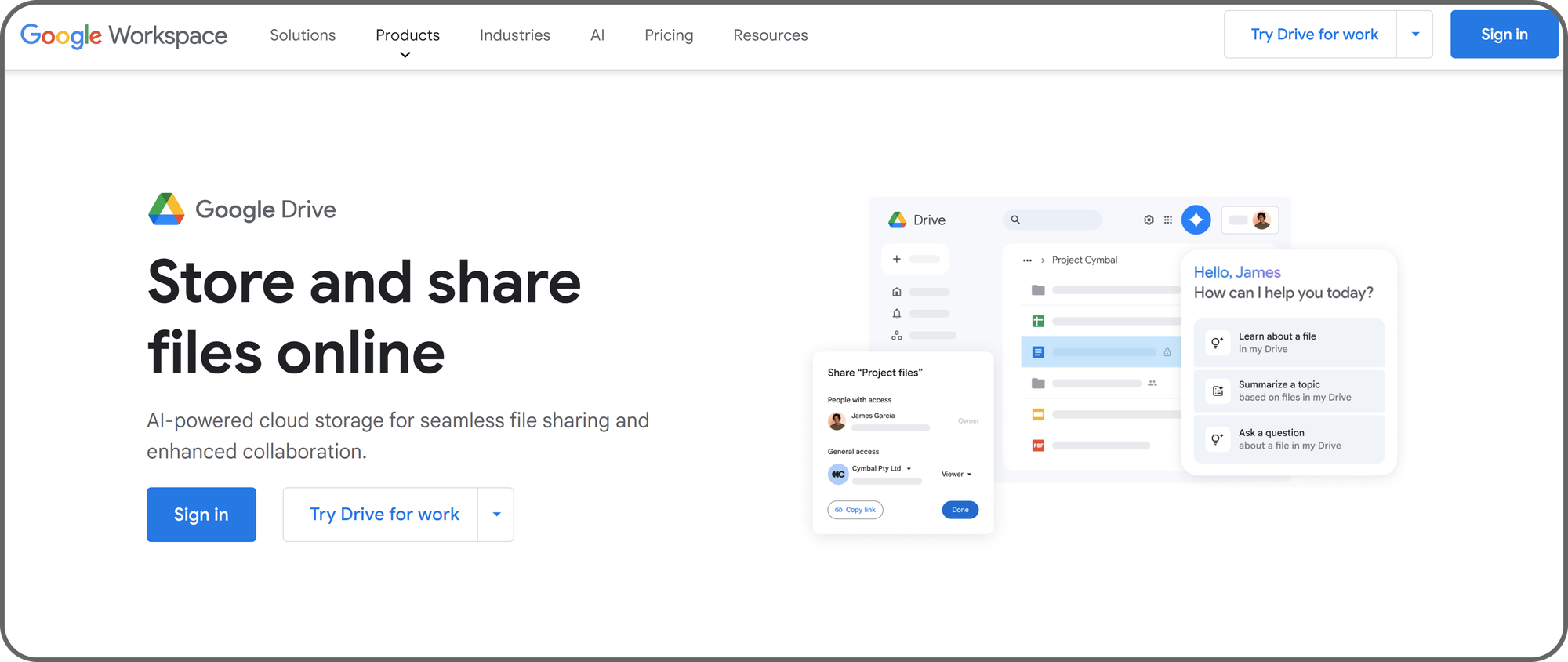Click the search box in Drive mockup
Image resolution: width=1568 pixels, height=662 pixels.
pos(1052,220)
